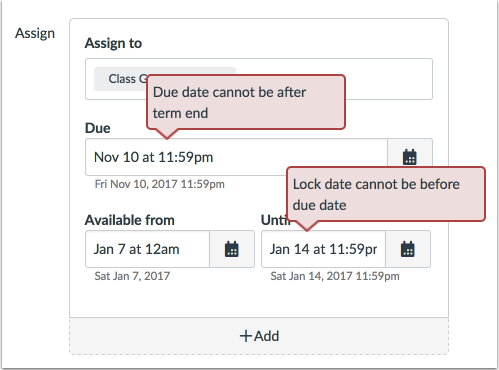Open the Available from calendar picker
499x370 pixels.
tap(232, 249)
